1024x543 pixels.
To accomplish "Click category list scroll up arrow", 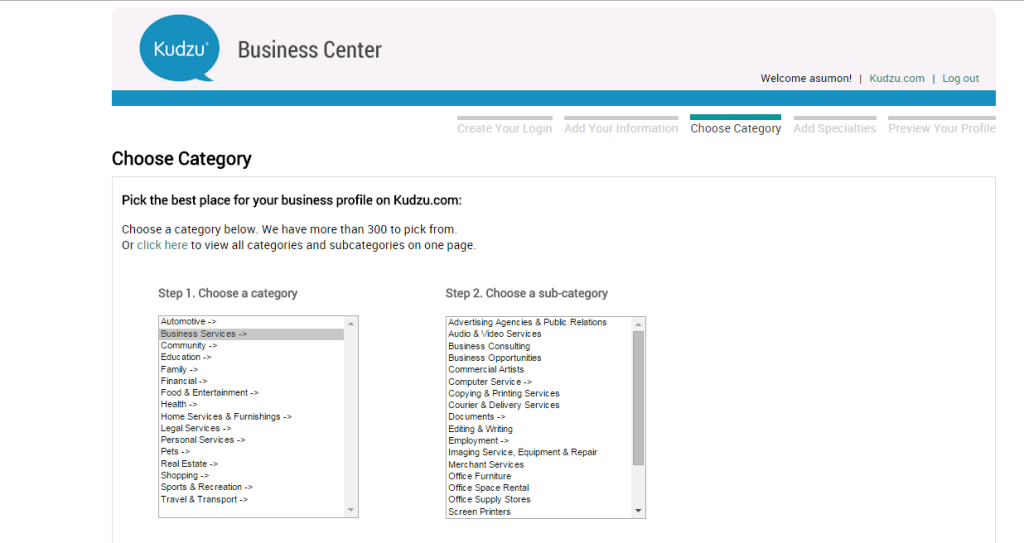I will (x=351, y=323).
